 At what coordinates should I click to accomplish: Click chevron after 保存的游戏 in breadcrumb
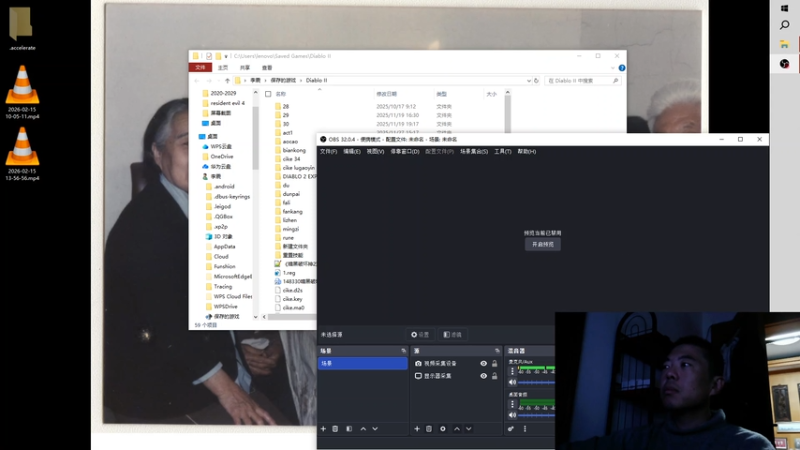coord(301,81)
